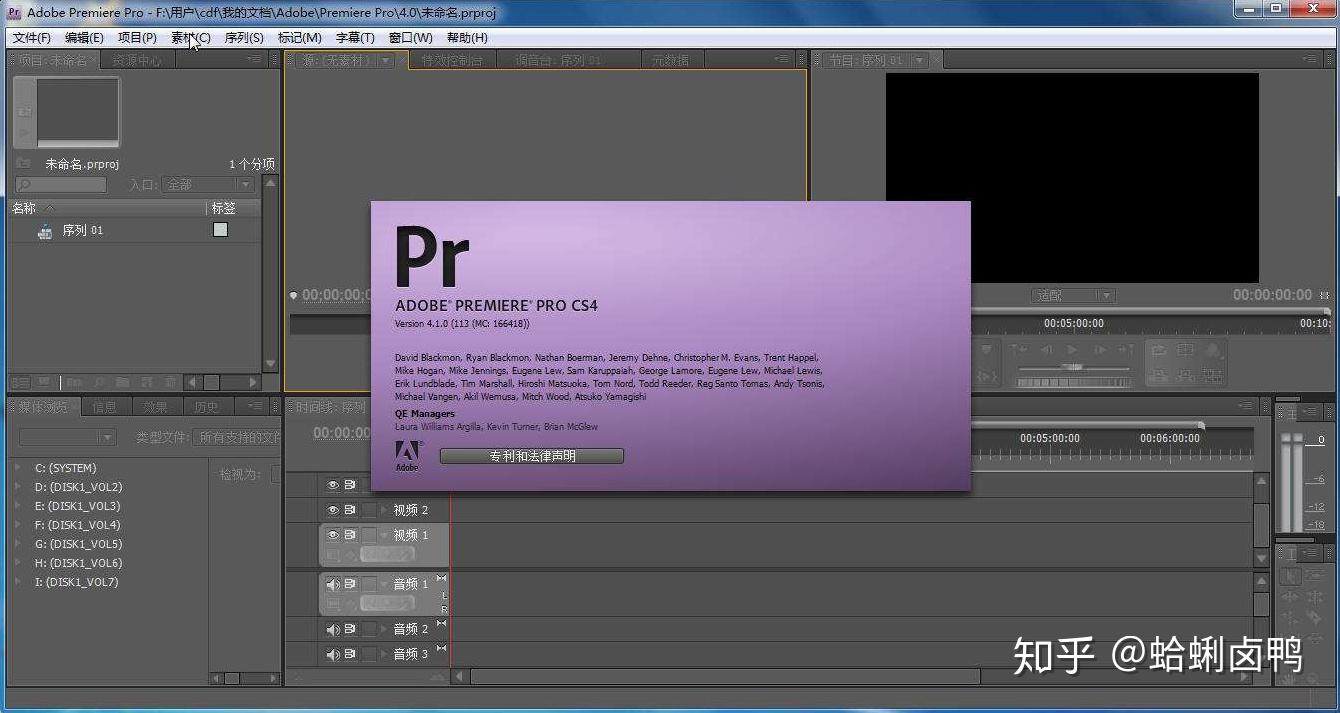The image size is (1340, 713).
Task: Click sync lock icon on 音频 2 track
Action: pyautogui.click(x=351, y=629)
